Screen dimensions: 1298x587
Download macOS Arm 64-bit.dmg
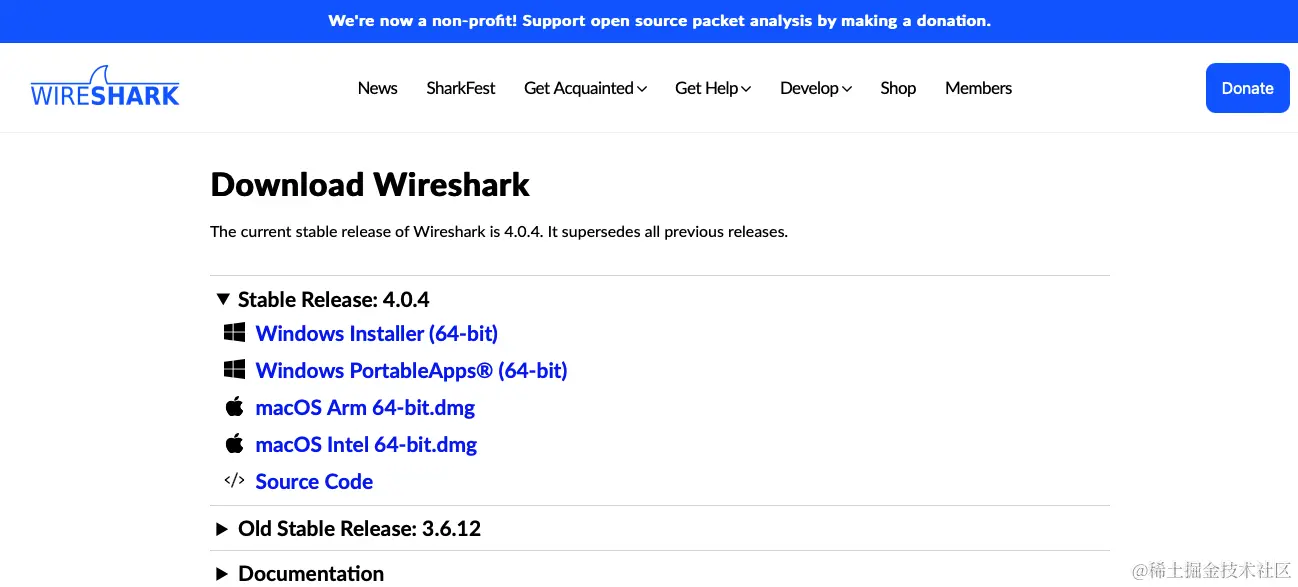click(365, 407)
